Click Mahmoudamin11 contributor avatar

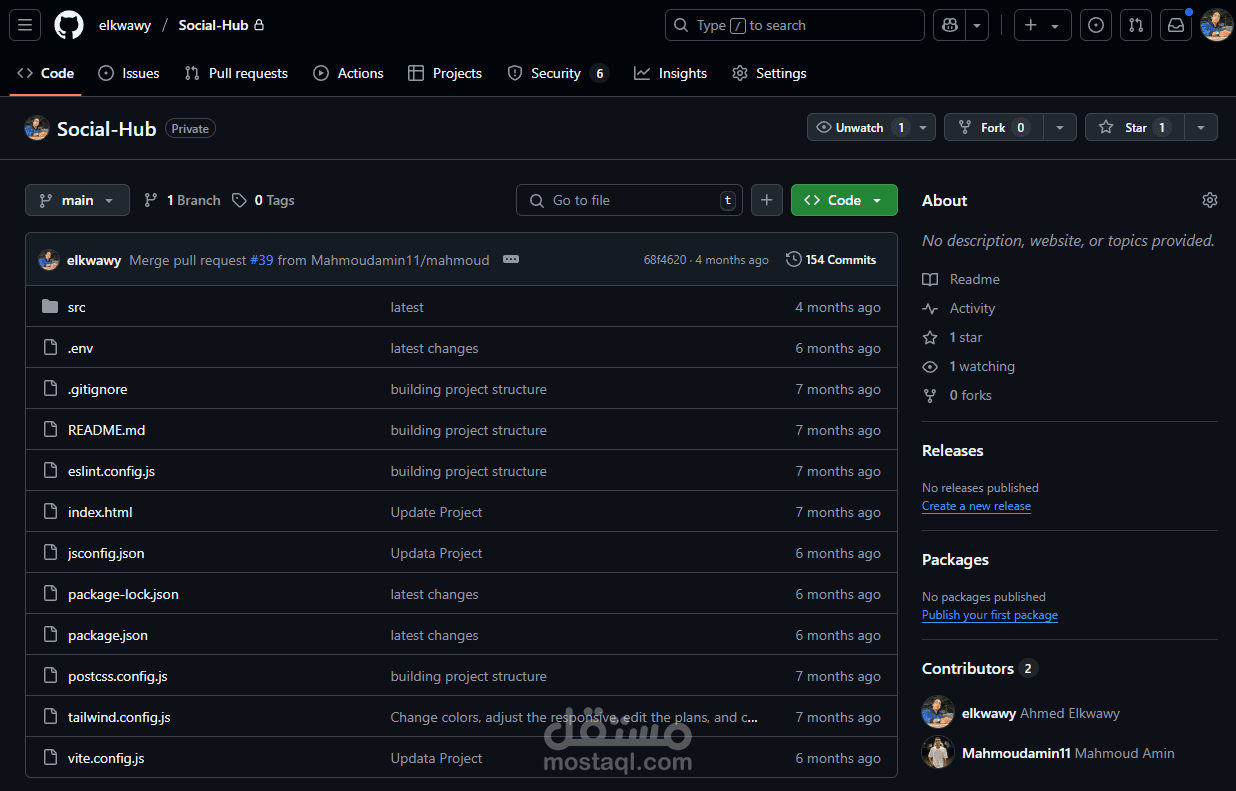click(938, 753)
